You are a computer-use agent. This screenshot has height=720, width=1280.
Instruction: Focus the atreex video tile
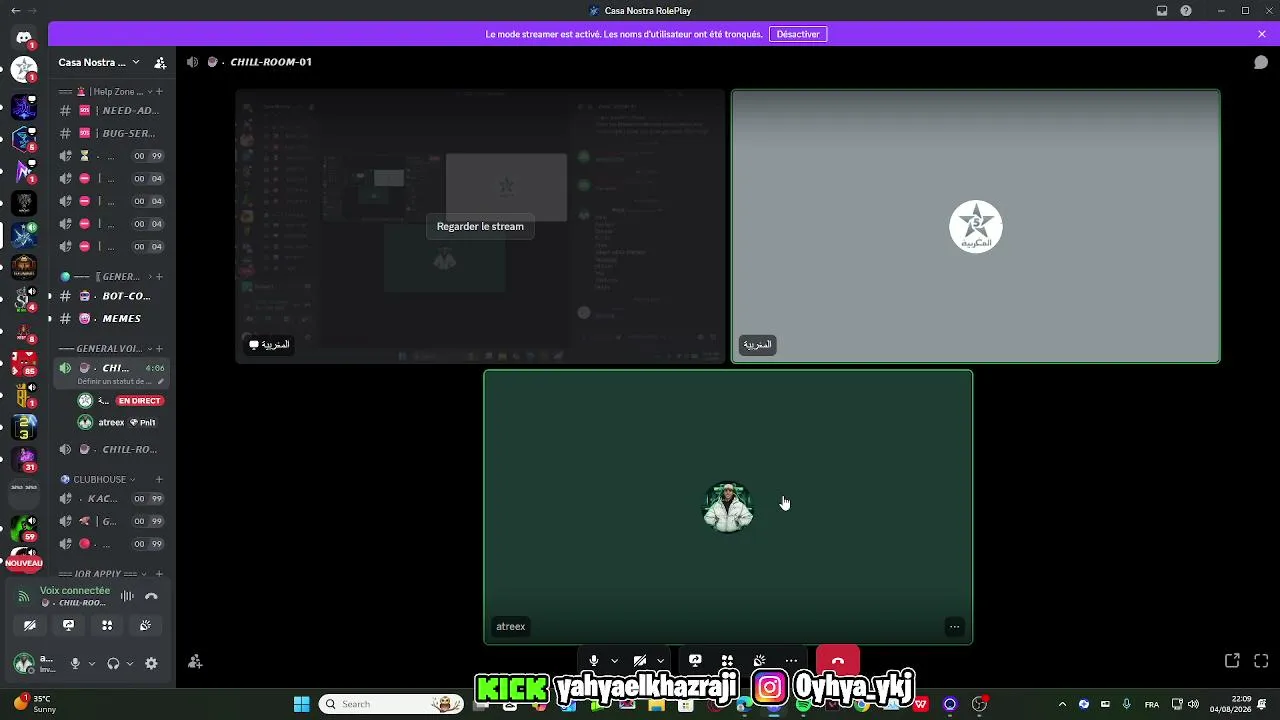pos(728,507)
